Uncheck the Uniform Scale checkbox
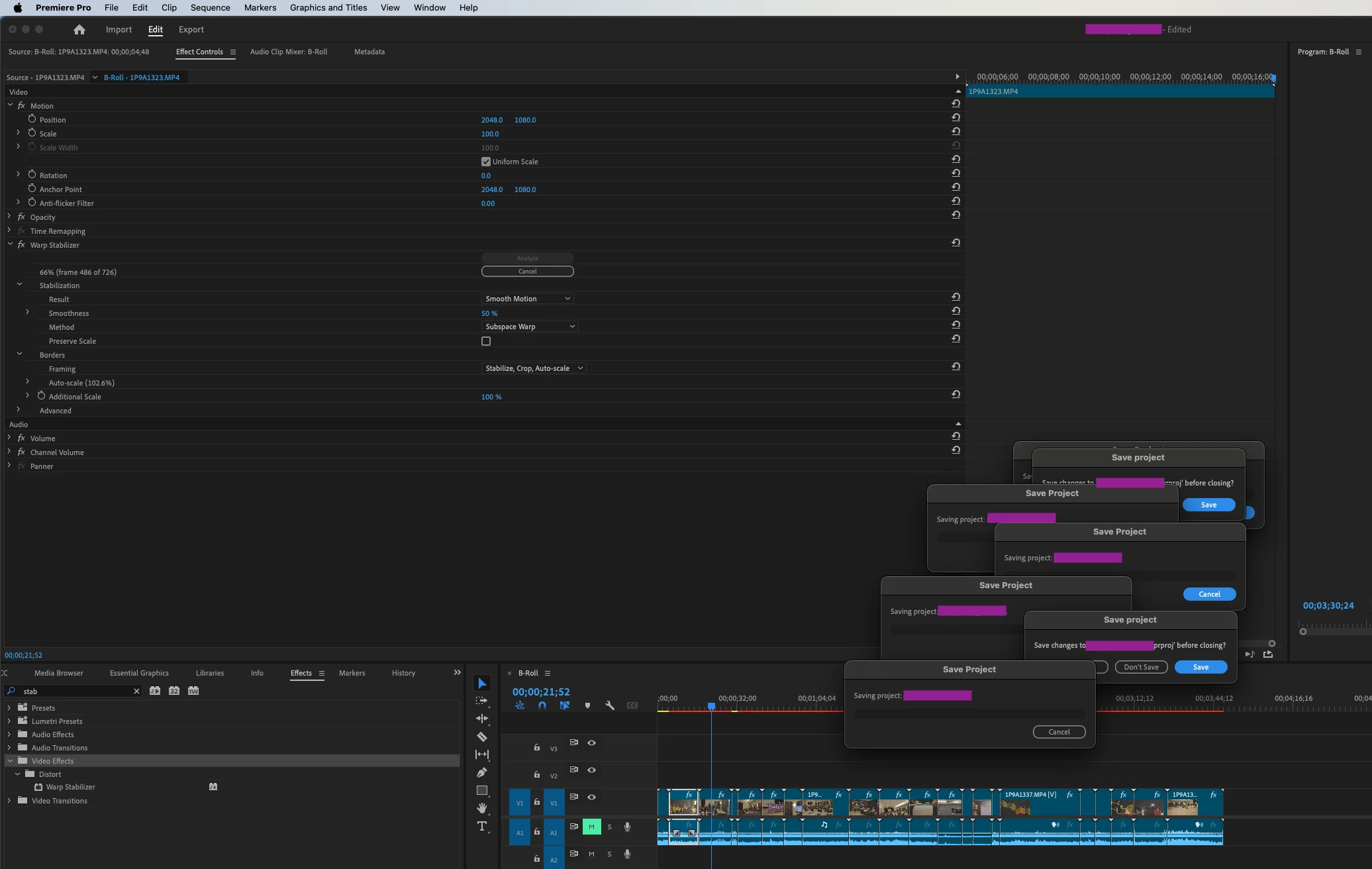Screen dimensions: 1372x869 pos(486,162)
